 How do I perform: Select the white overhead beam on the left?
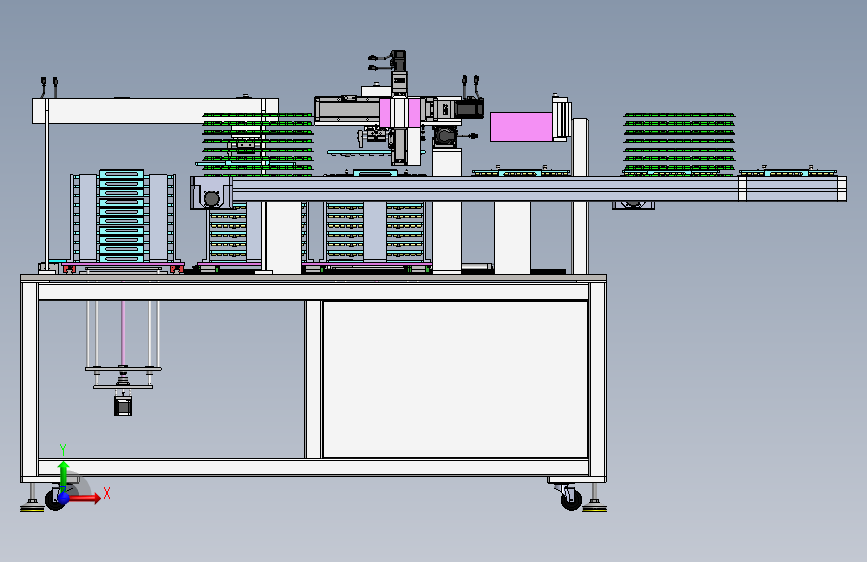click(155, 111)
